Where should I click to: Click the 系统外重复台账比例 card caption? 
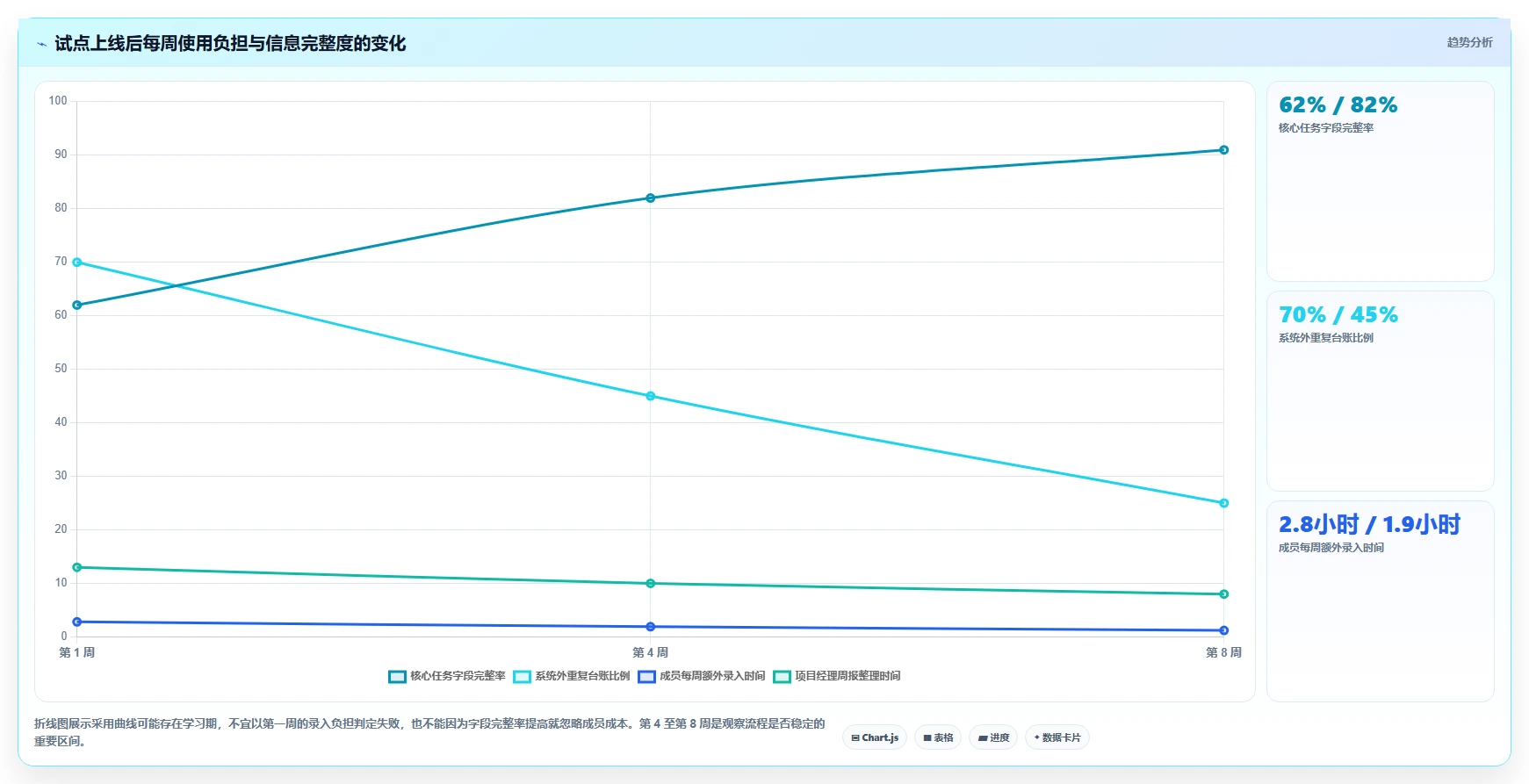(1326, 338)
